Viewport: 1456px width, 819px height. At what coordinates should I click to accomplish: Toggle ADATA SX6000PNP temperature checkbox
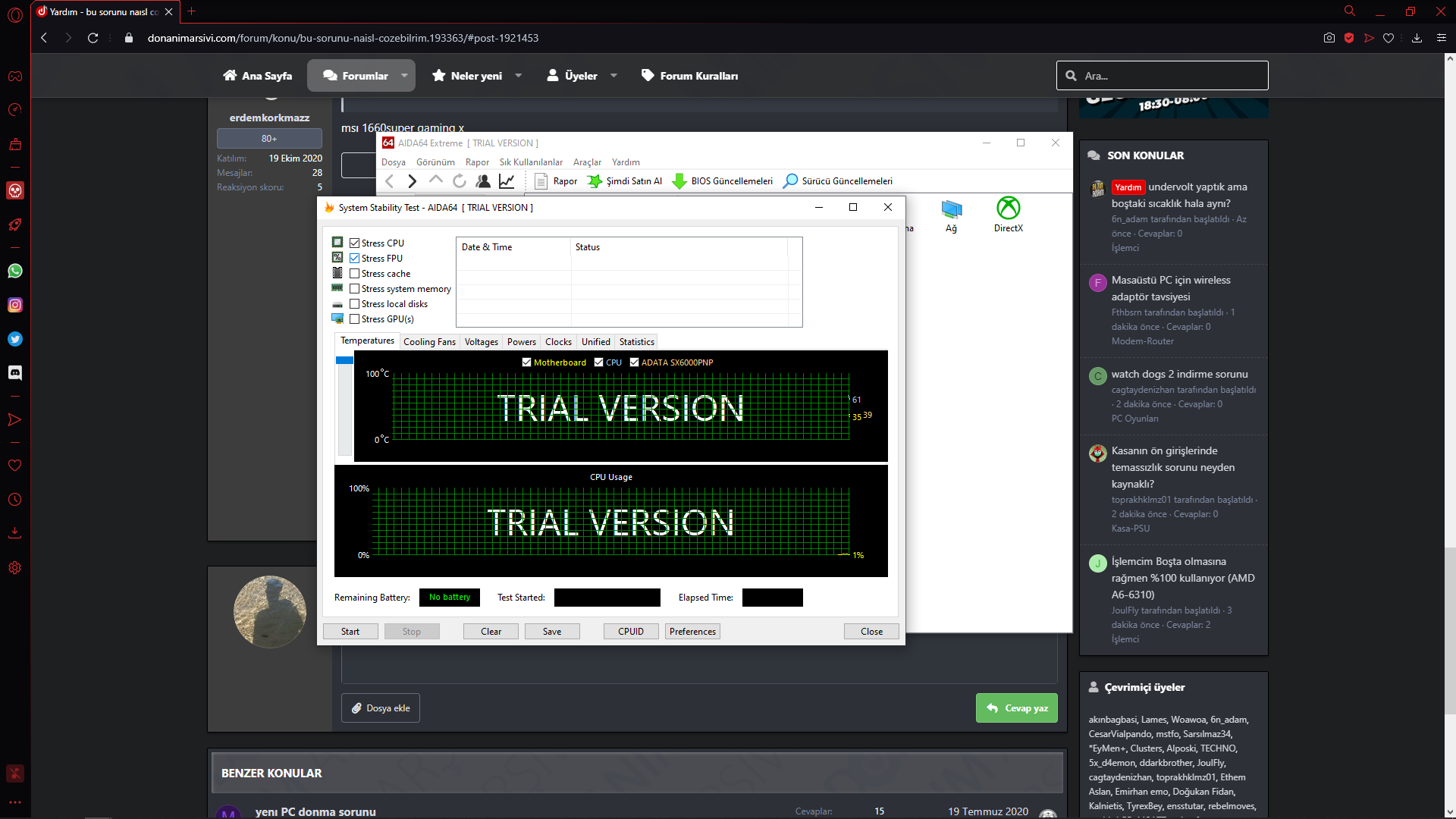(x=634, y=362)
